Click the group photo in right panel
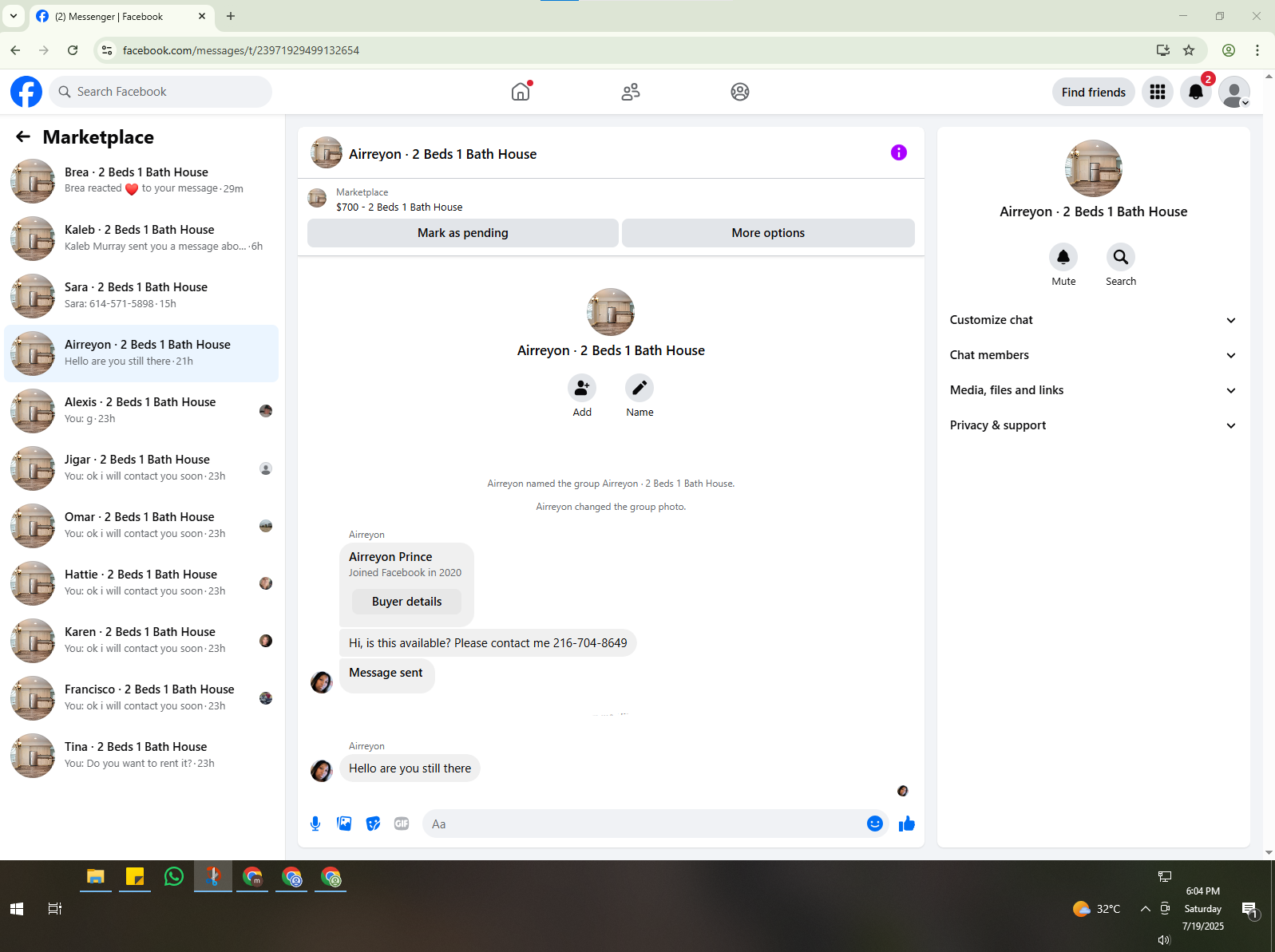The height and width of the screenshot is (952, 1275). click(x=1093, y=168)
